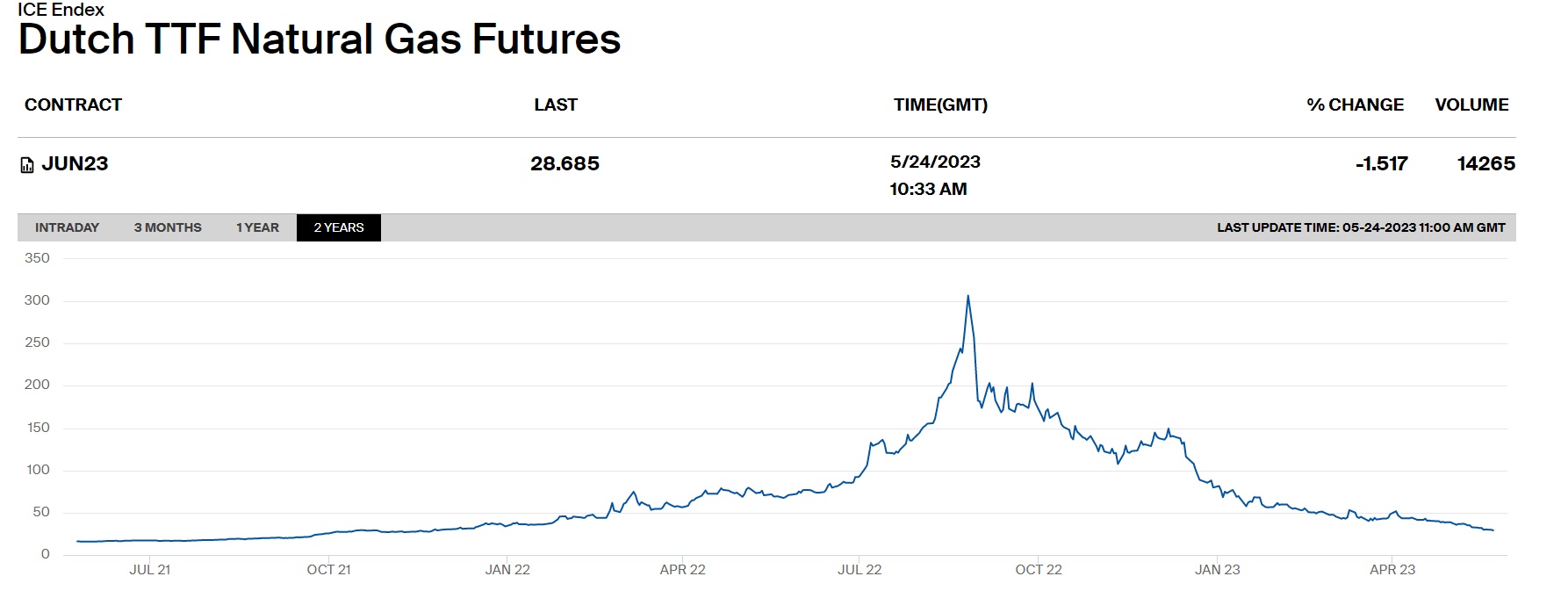Click the CONTRACT column header

click(73, 105)
